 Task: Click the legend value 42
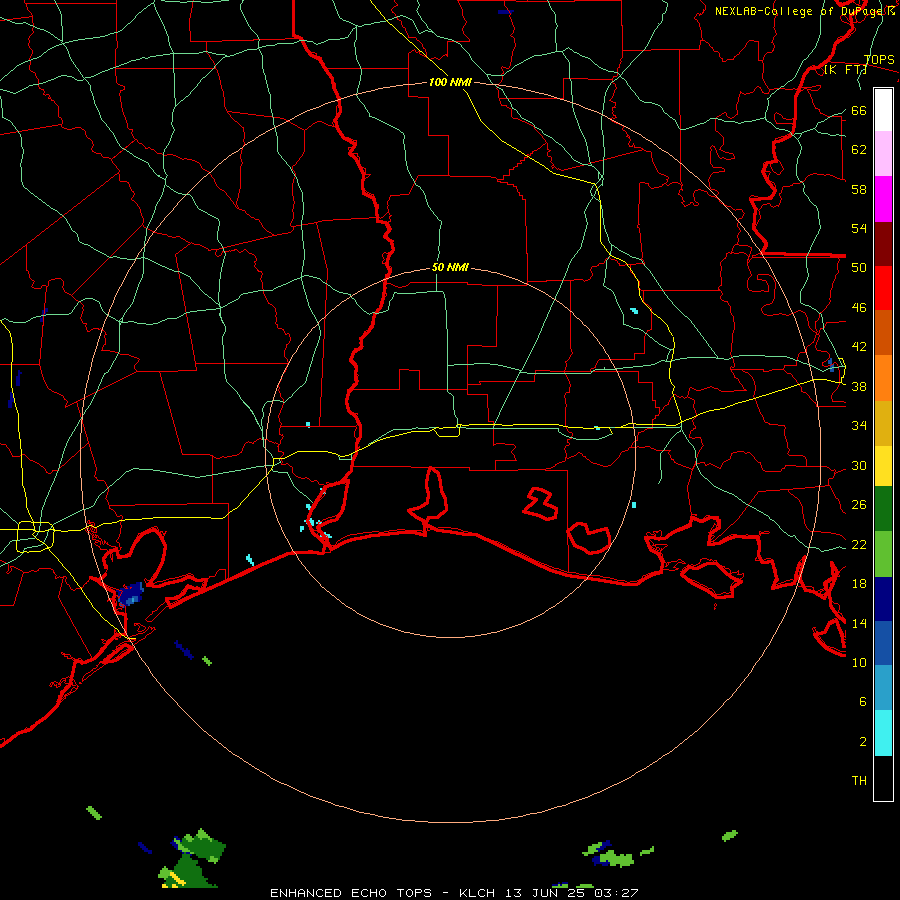859,346
